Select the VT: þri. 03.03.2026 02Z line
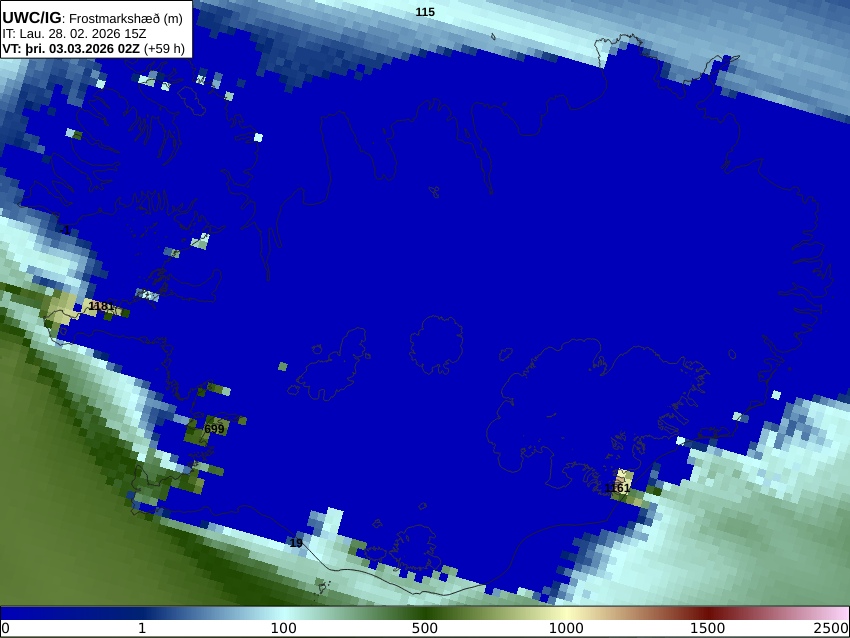The image size is (850, 638). [x=93, y=49]
